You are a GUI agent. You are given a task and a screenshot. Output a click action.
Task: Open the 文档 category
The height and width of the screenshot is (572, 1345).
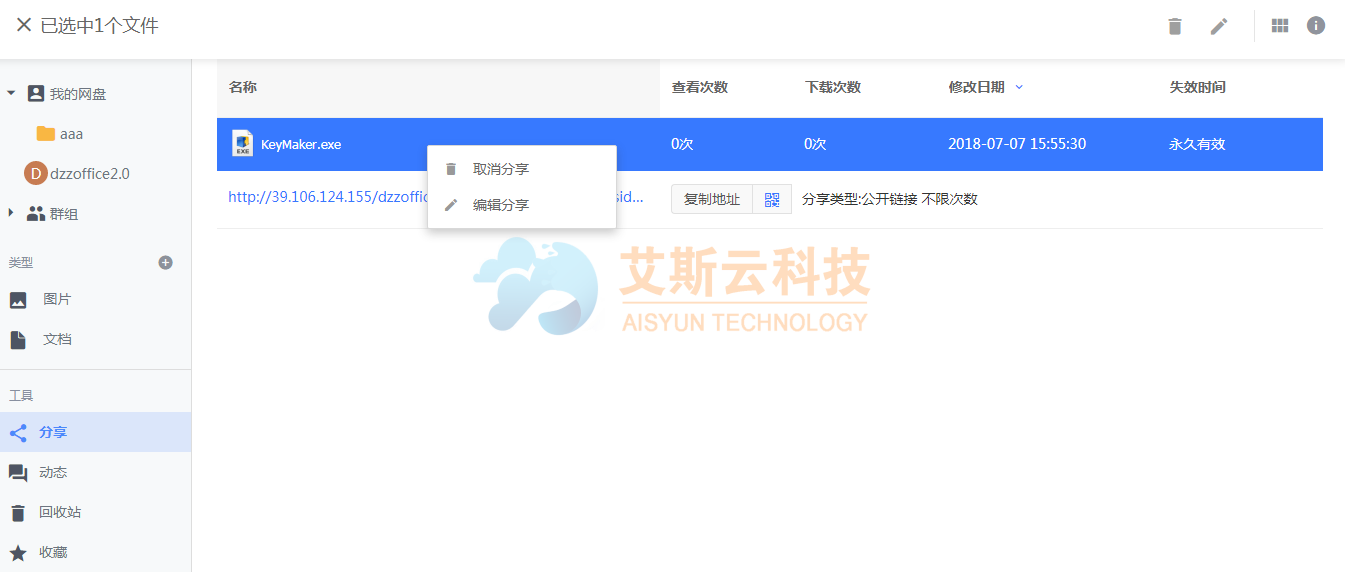57,340
